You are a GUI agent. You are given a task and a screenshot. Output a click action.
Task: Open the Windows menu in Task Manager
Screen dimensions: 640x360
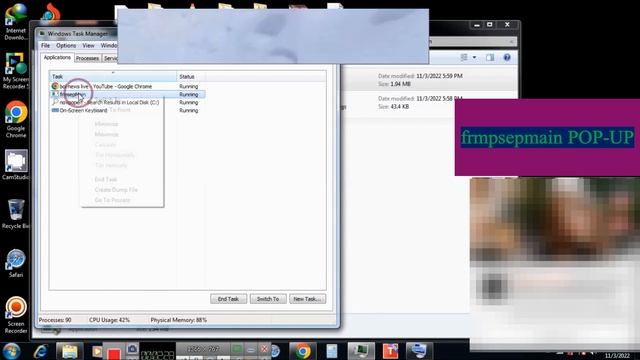109,45
